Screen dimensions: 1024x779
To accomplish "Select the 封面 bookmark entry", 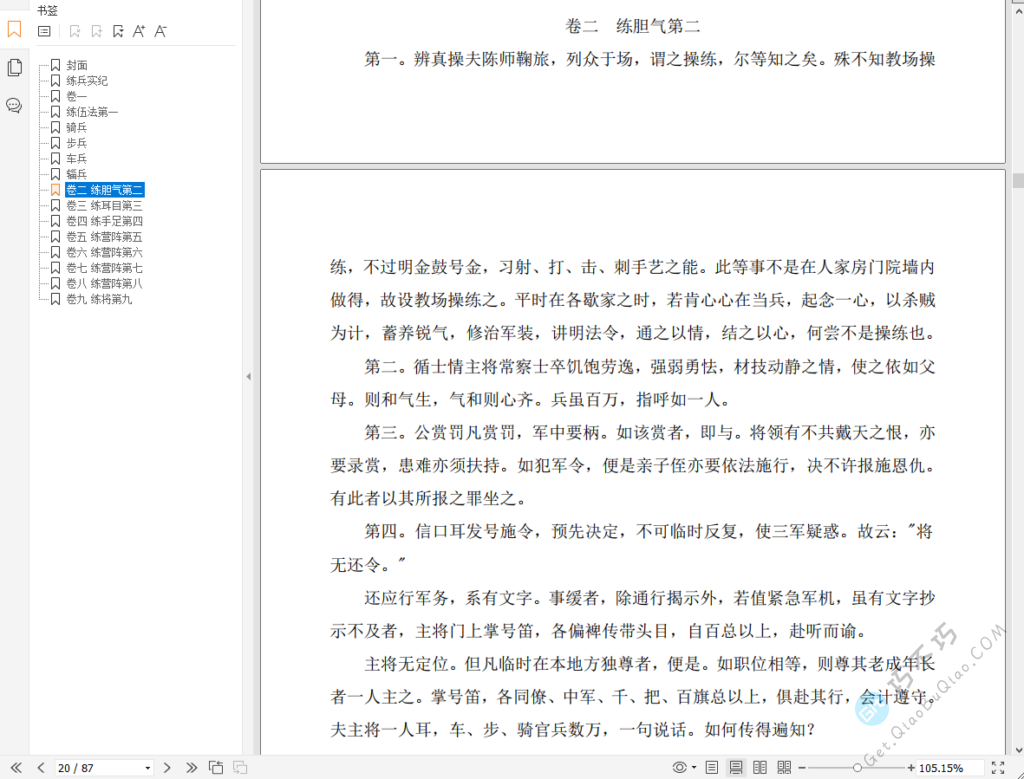I will point(77,65).
